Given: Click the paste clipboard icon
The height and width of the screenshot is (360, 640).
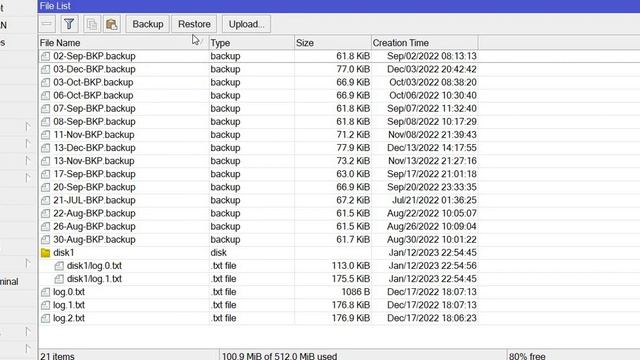Looking at the screenshot, I should (x=111, y=24).
